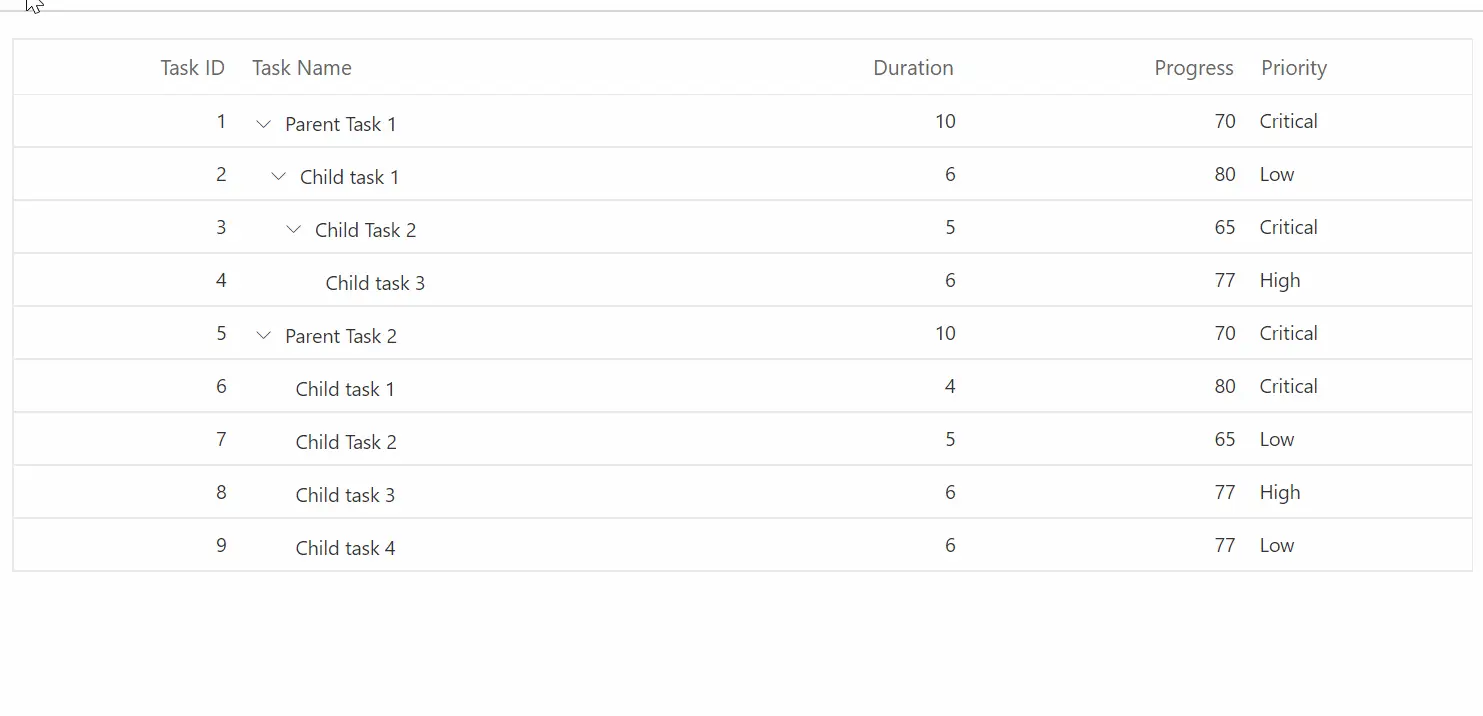Click the High priority cell of task 8
Image resolution: width=1483 pixels, height=716 pixels.
1280,492
